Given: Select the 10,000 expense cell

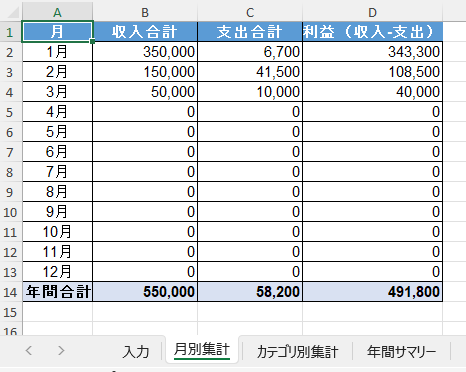Looking at the screenshot, I should [x=250, y=92].
